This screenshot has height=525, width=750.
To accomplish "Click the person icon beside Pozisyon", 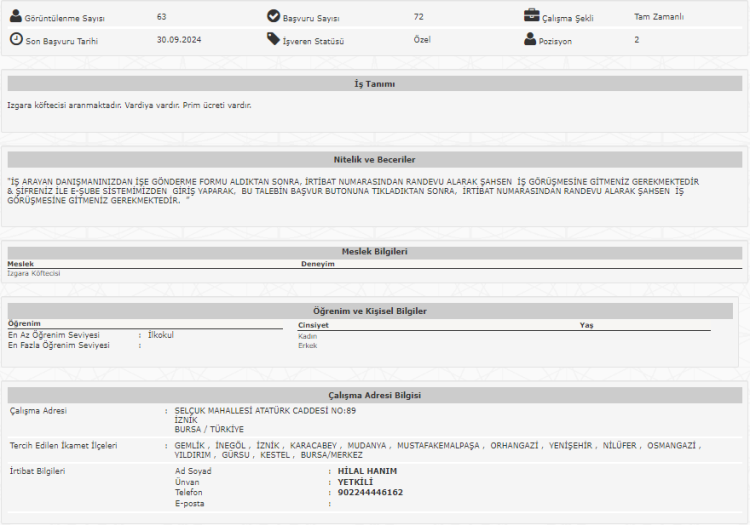I will coord(531,39).
